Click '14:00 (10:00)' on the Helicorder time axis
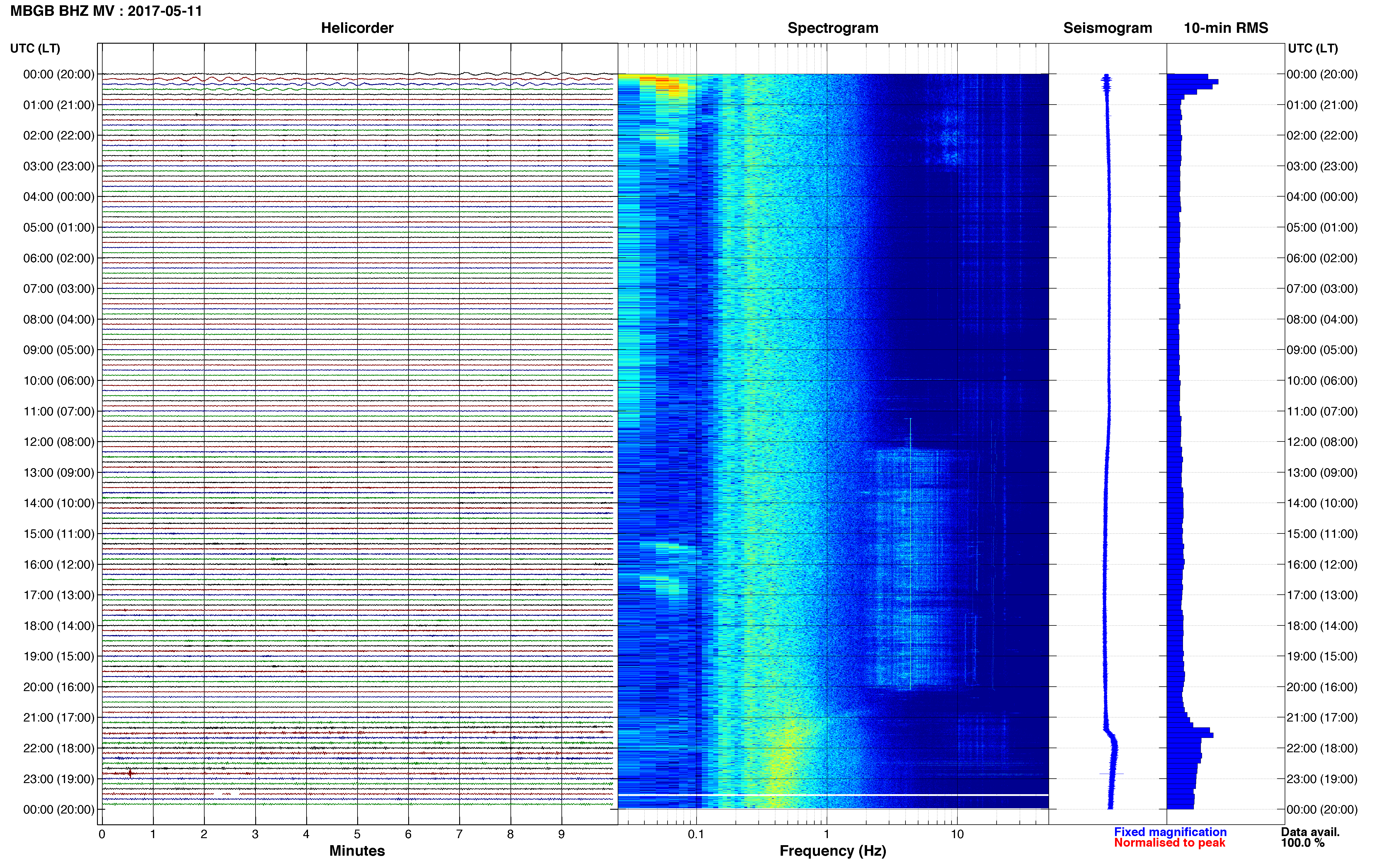Screen dimensions: 1389x868 pyautogui.click(x=59, y=504)
